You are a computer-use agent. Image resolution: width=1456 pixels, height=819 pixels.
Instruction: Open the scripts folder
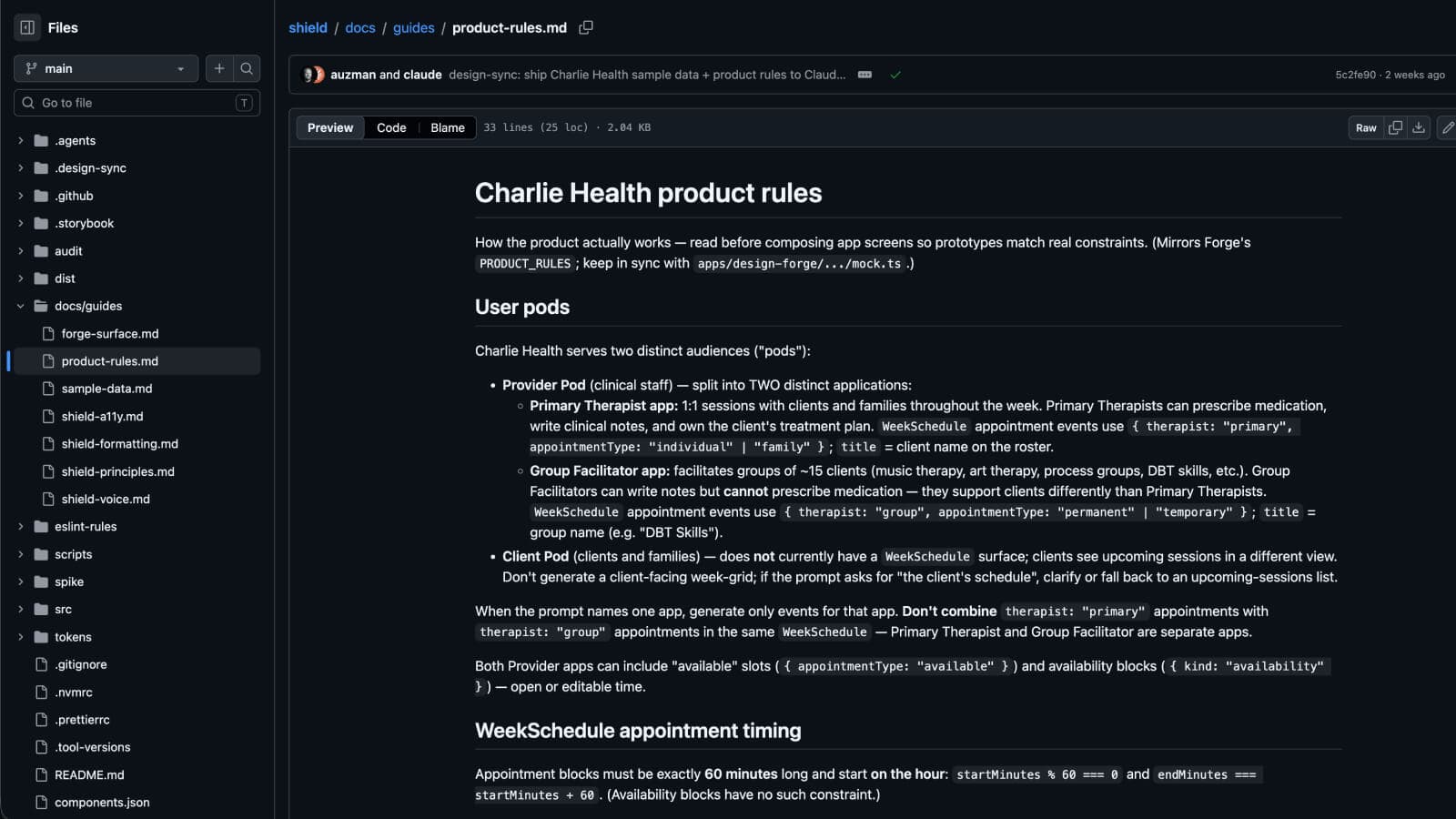73,554
